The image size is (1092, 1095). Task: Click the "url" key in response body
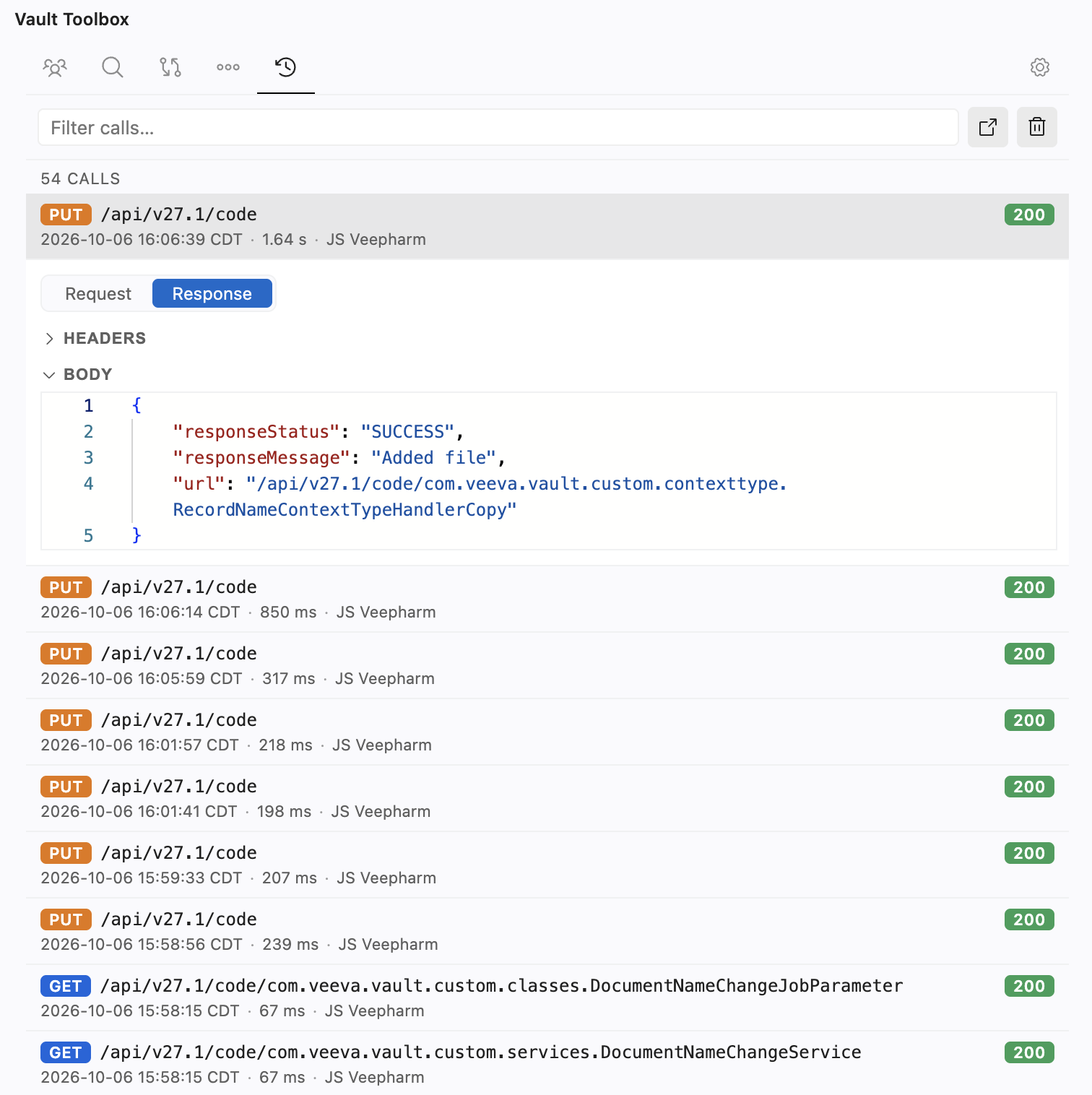[x=199, y=484]
